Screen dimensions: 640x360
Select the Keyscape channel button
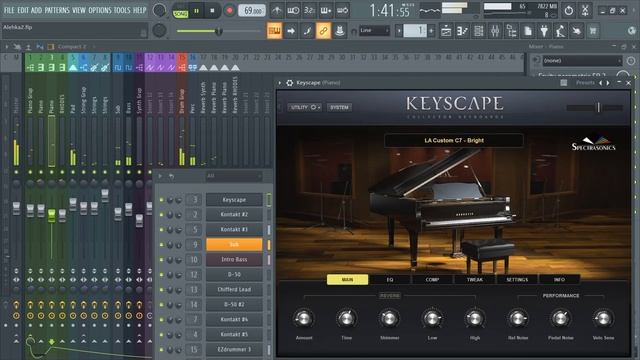point(234,200)
